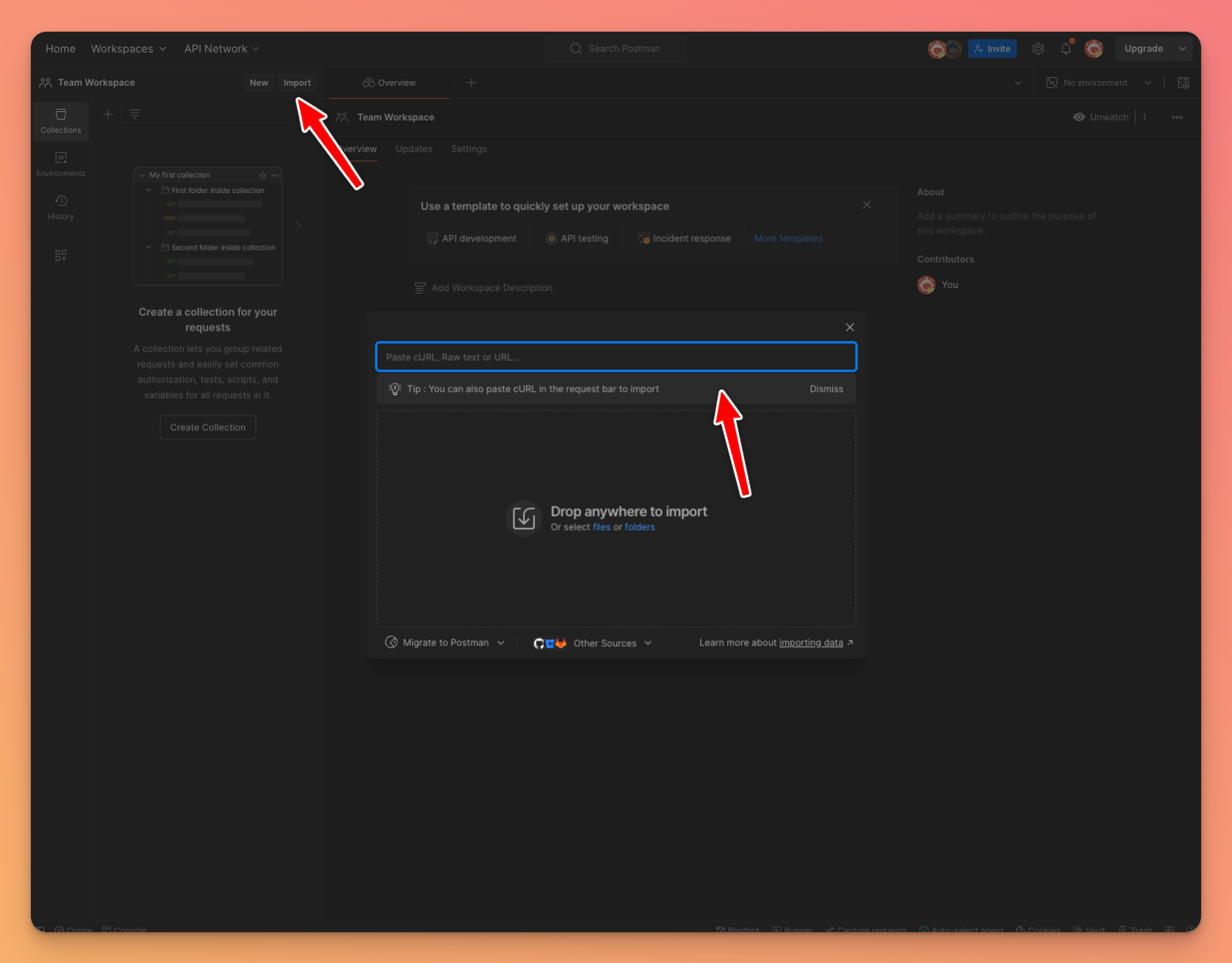
Task: Toggle Unwatch for the workspace
Action: click(1101, 117)
